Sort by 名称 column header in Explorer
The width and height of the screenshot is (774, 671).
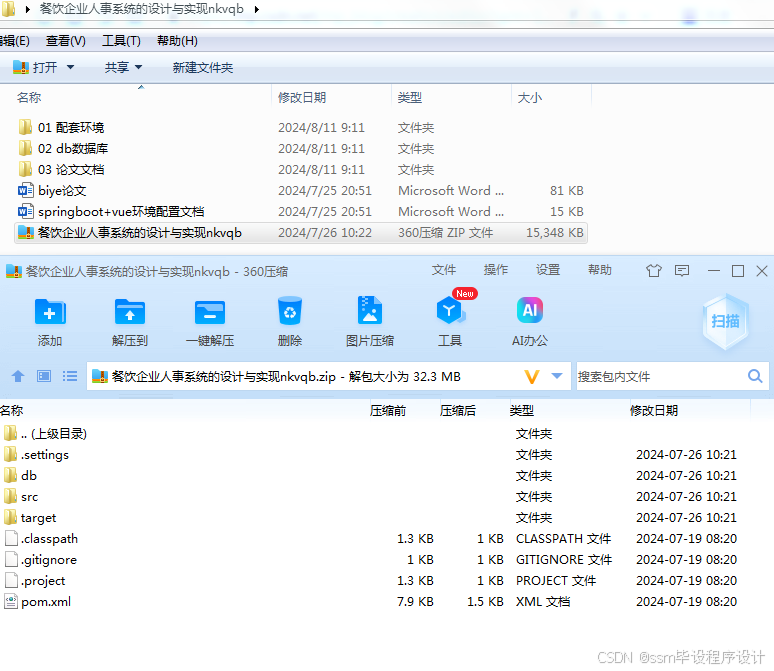[29, 98]
